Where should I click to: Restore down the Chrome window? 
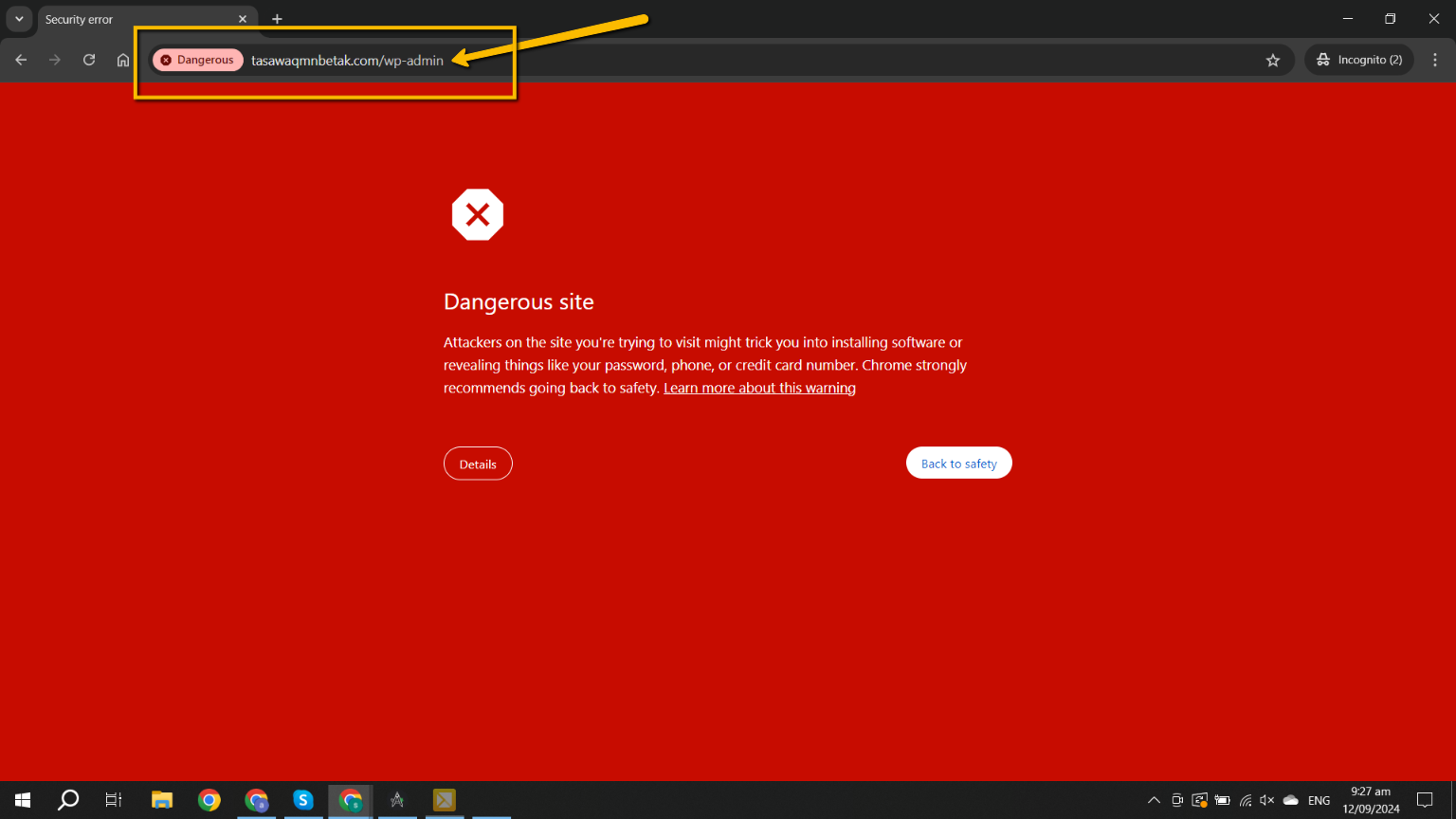(1391, 19)
